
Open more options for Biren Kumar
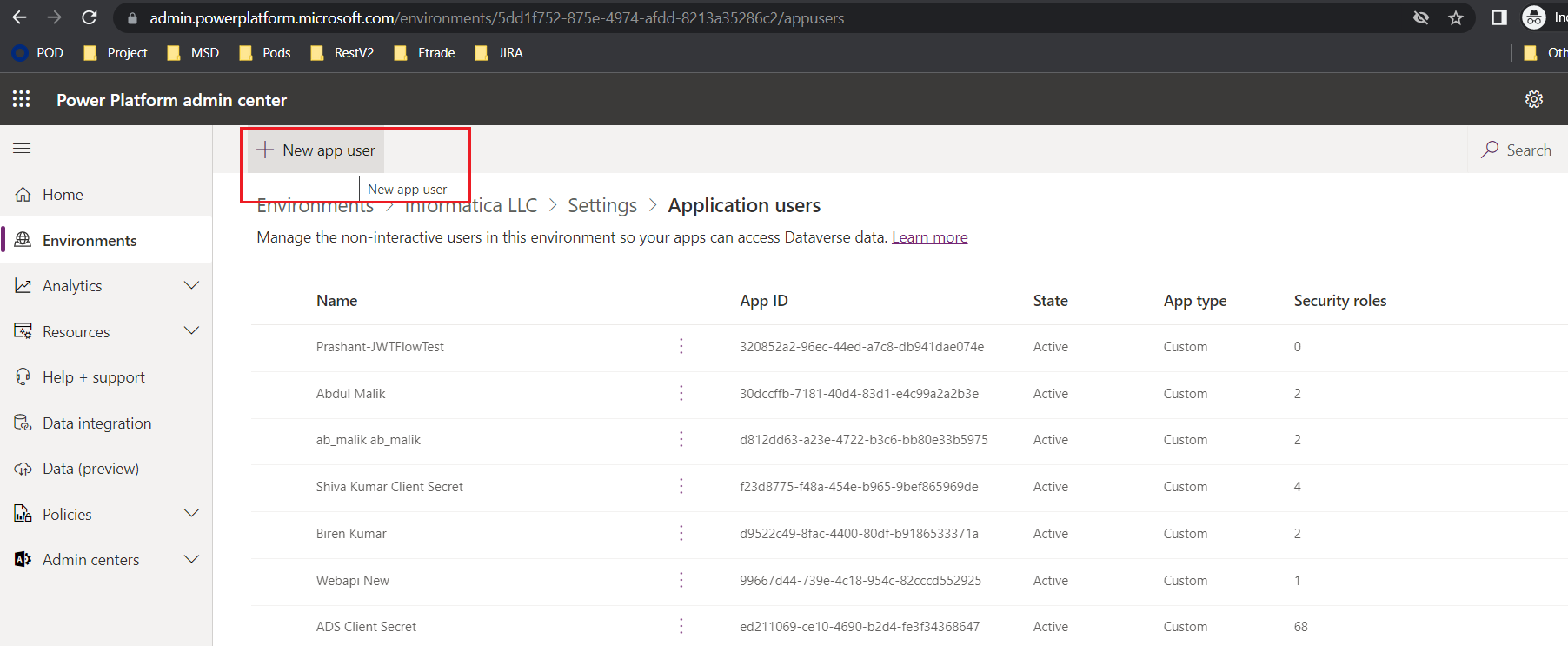681,533
